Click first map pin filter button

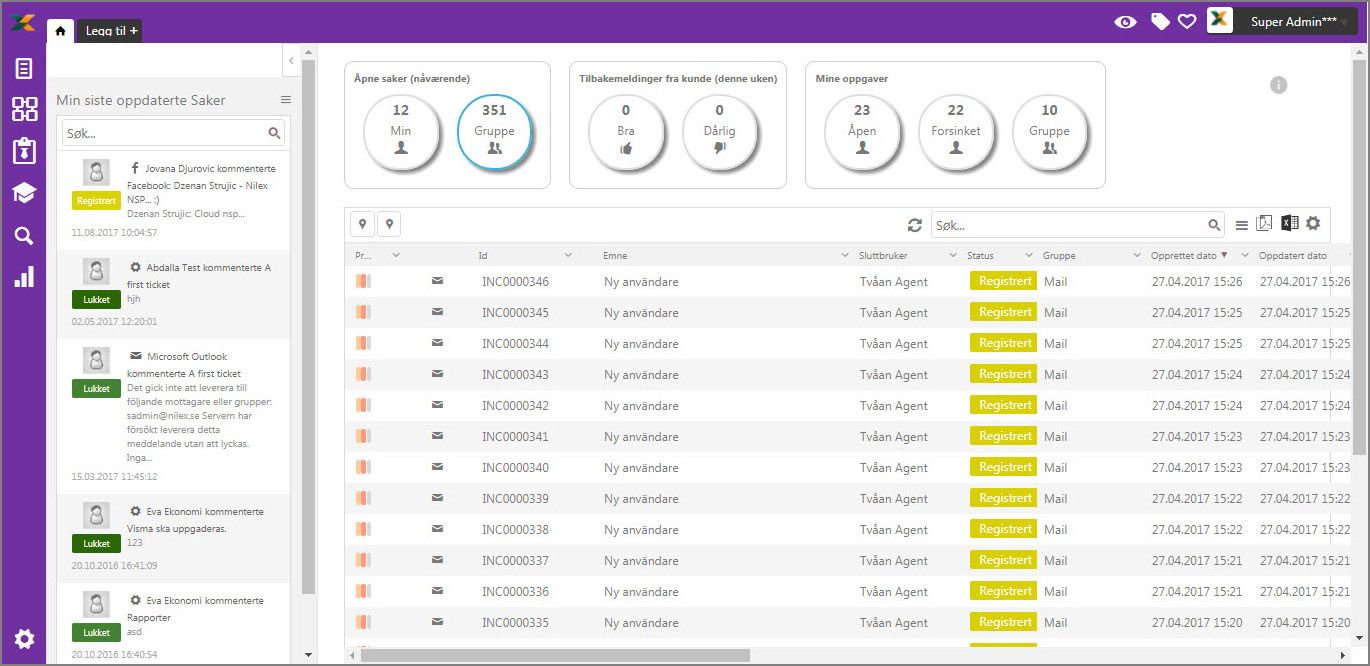pyautogui.click(x=362, y=225)
